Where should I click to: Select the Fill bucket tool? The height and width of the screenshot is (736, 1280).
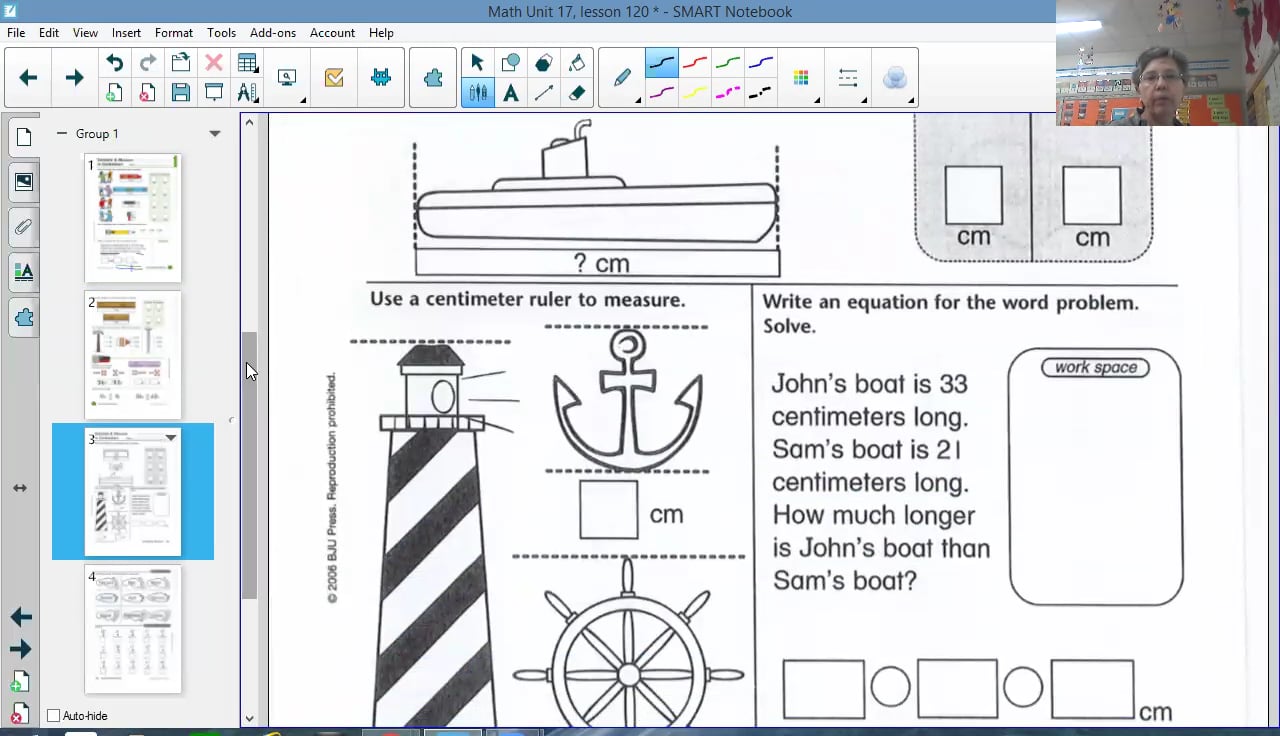pyautogui.click(x=577, y=63)
